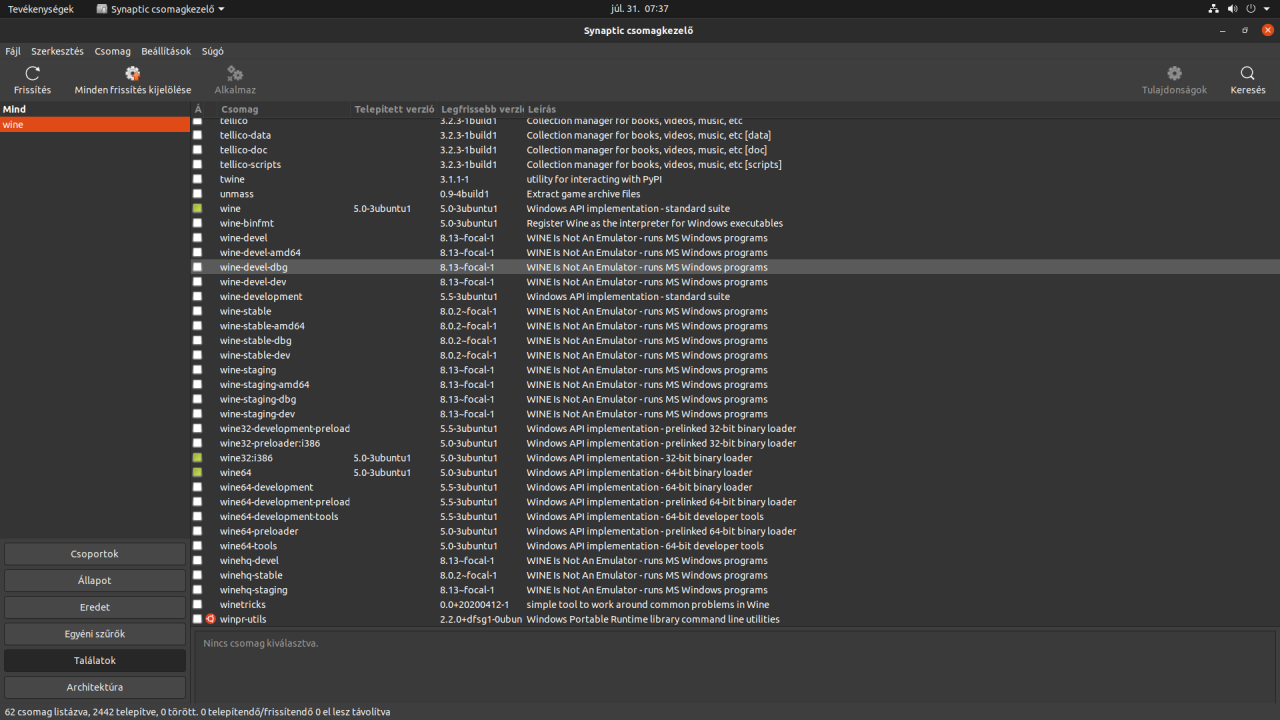Select the wine-stable package row

coord(246,312)
